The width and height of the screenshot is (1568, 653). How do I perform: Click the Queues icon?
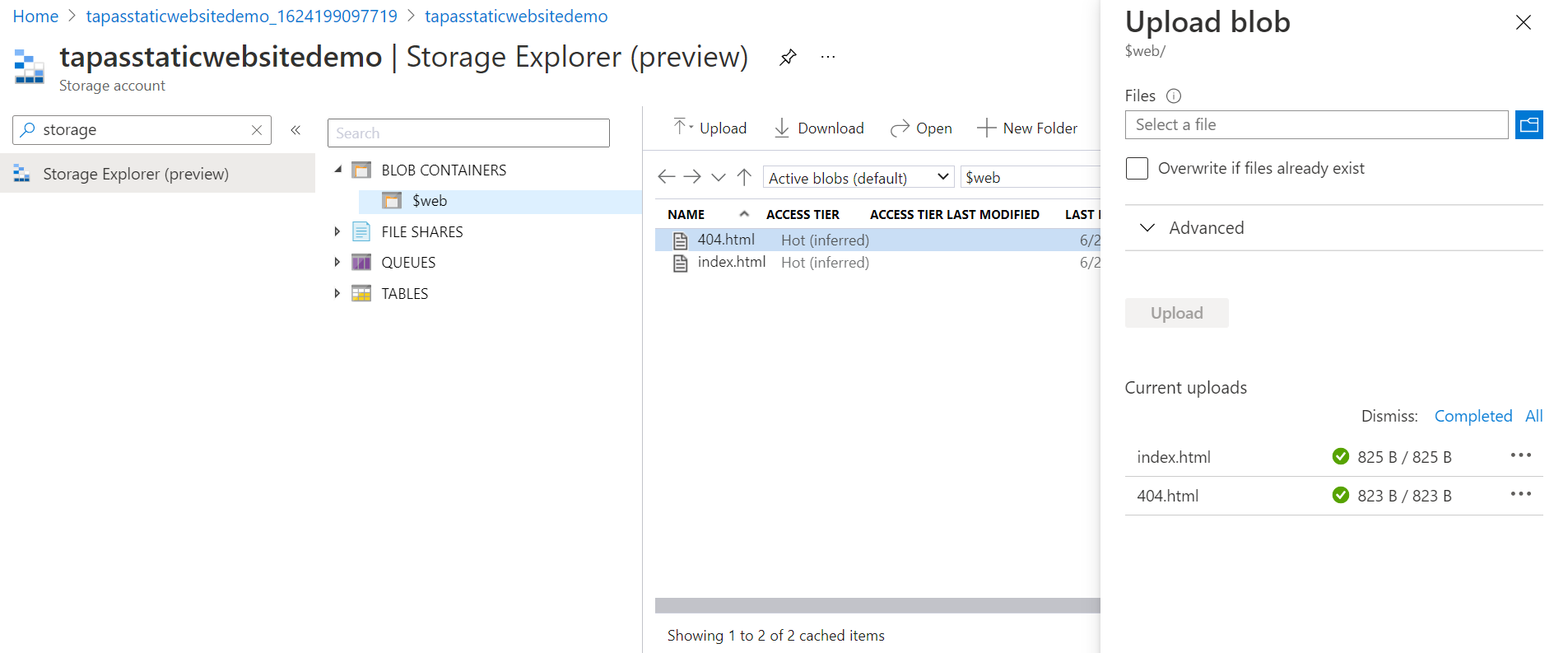tap(361, 263)
